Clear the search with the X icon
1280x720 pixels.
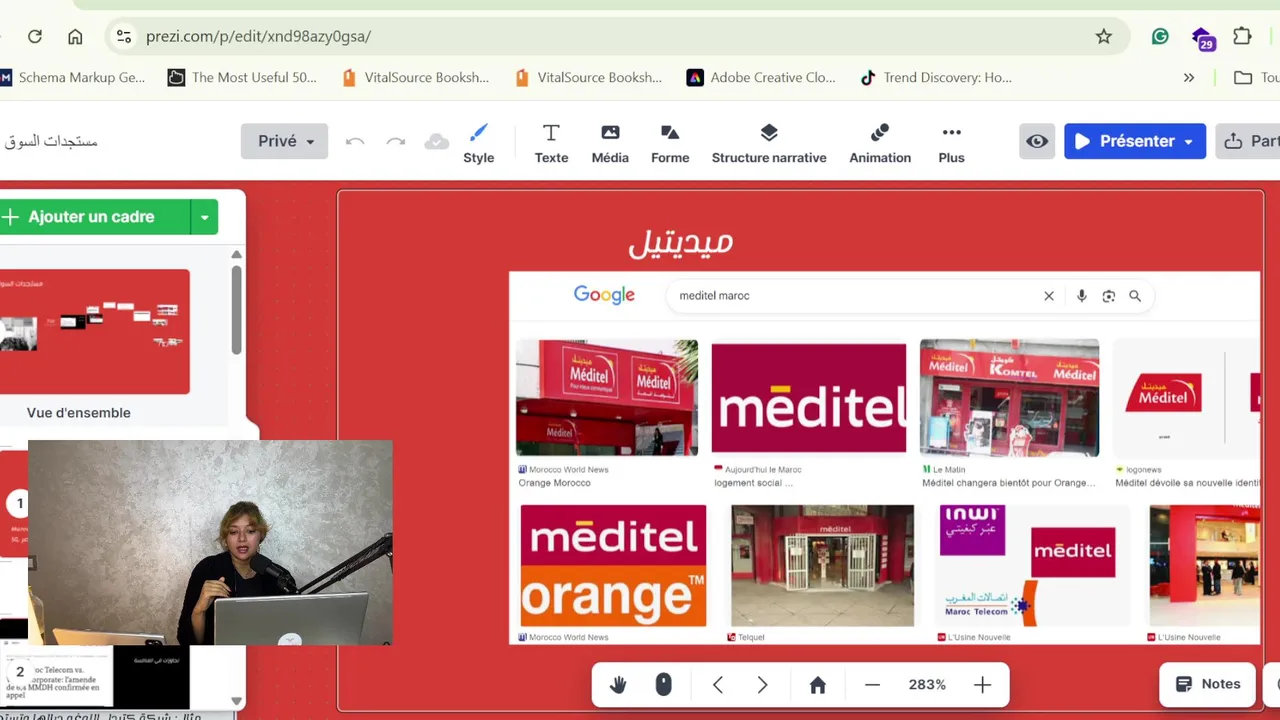tap(1049, 296)
